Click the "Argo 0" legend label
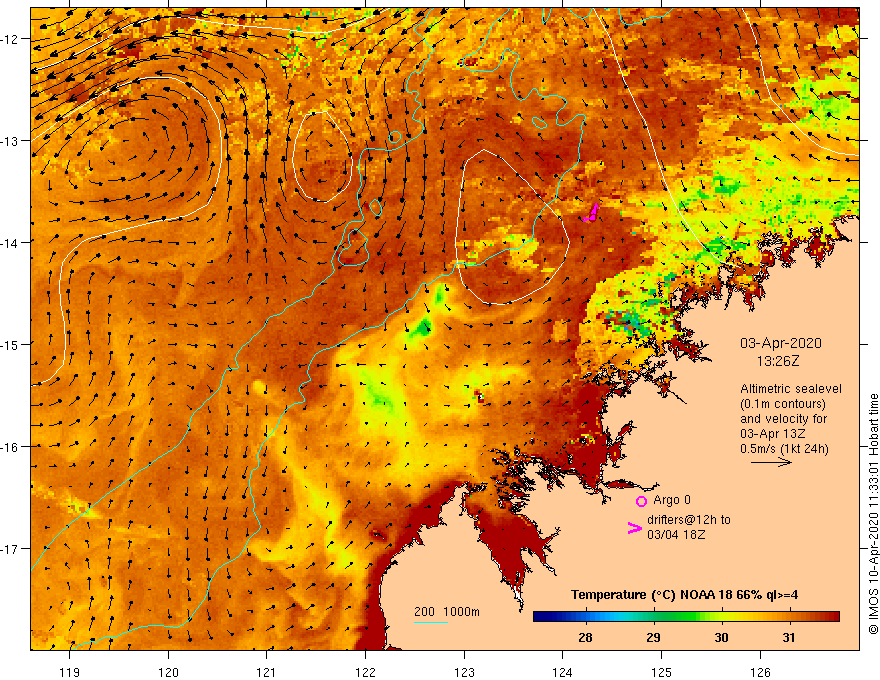 (672, 500)
